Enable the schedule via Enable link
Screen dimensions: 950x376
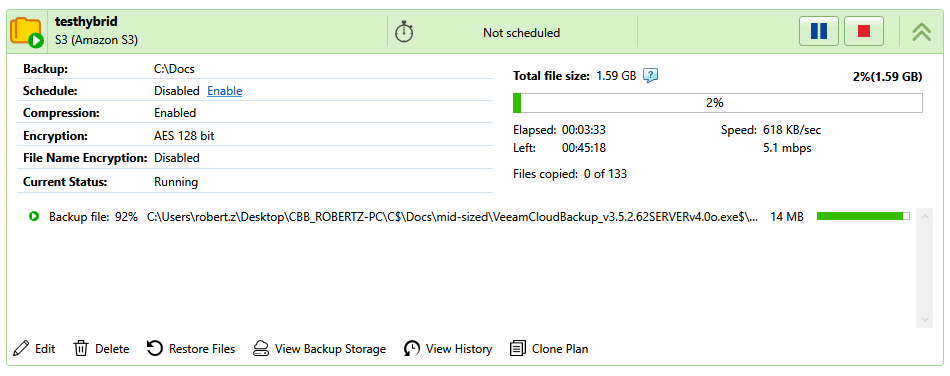coord(225,91)
